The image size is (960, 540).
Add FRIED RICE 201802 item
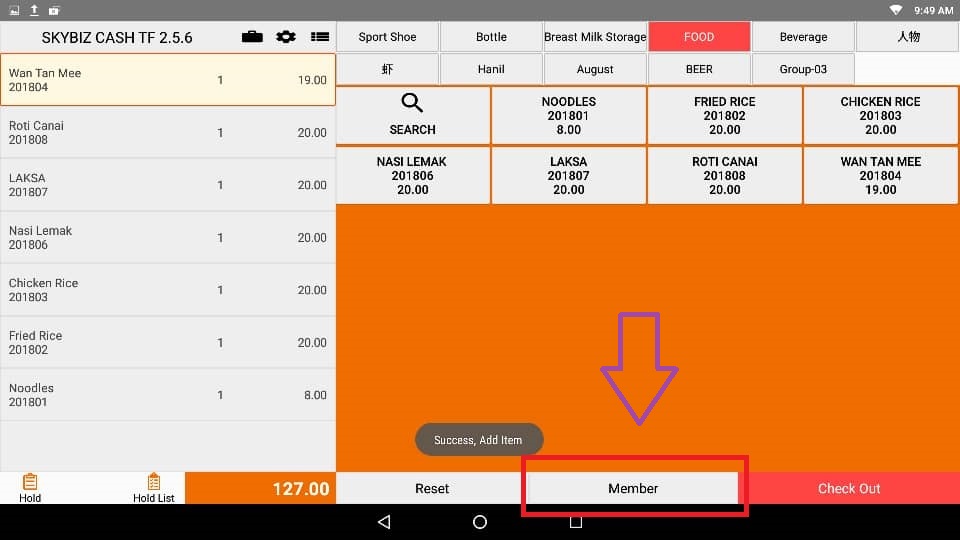pos(724,115)
